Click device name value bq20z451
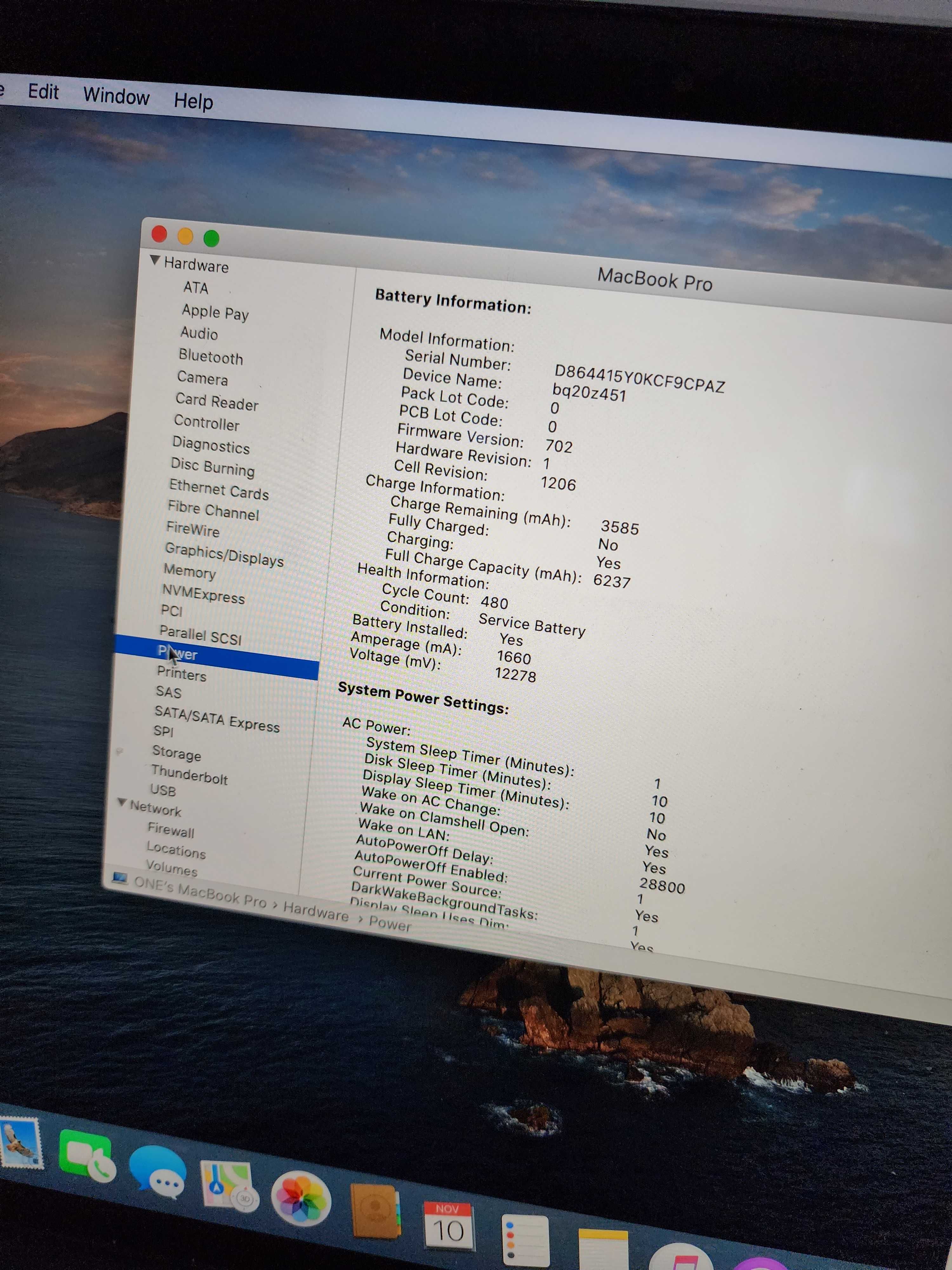The width and height of the screenshot is (952, 1270). (589, 393)
